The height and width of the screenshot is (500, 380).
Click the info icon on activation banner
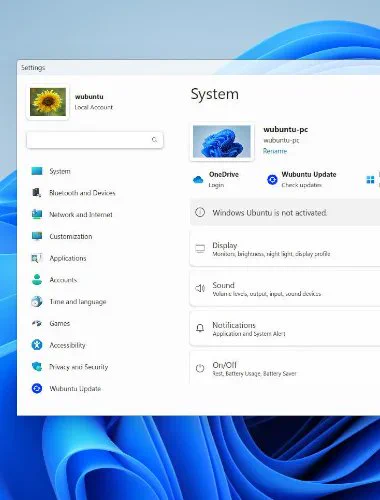[x=200, y=212]
